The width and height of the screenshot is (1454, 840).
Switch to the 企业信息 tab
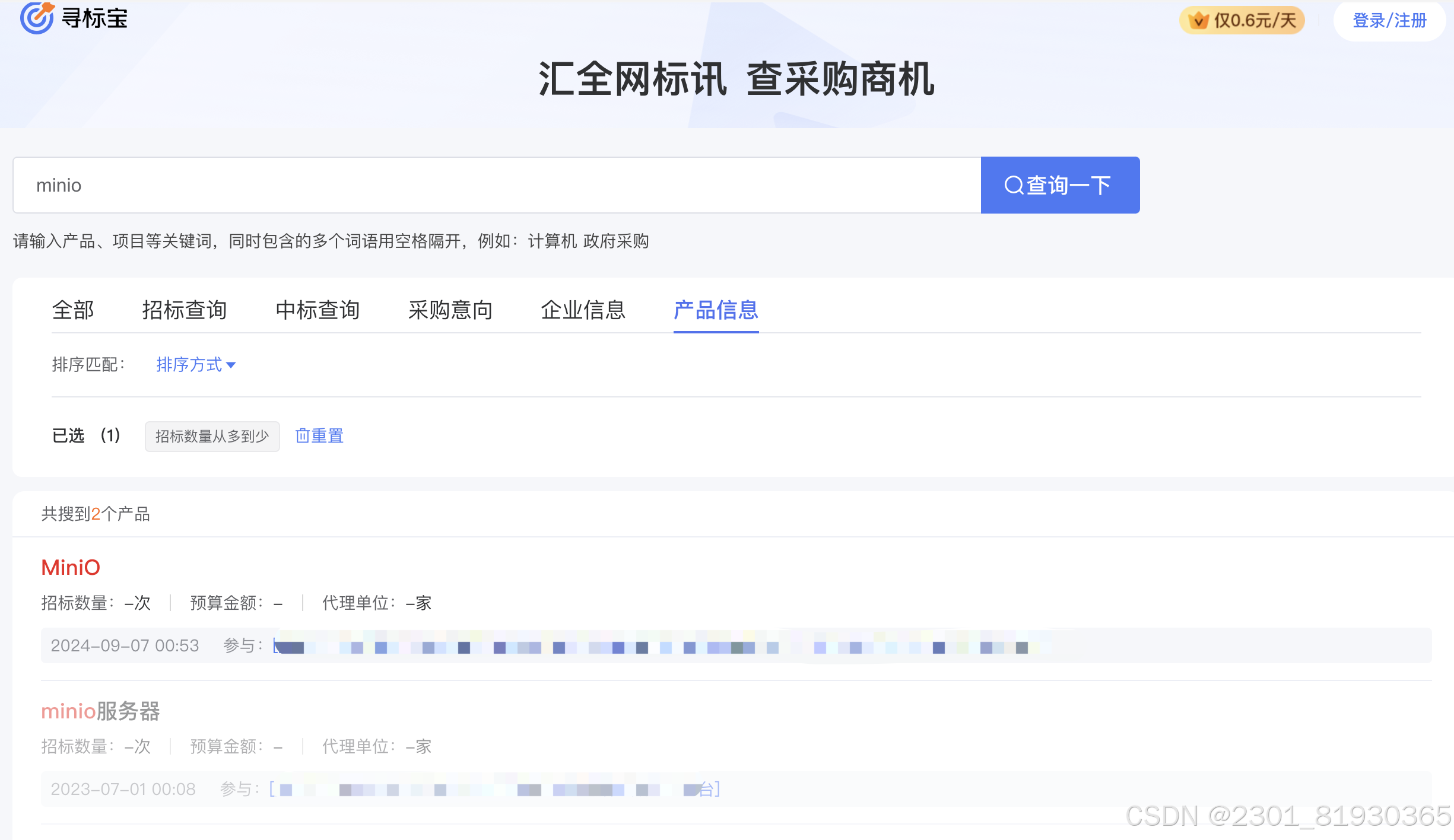583,310
